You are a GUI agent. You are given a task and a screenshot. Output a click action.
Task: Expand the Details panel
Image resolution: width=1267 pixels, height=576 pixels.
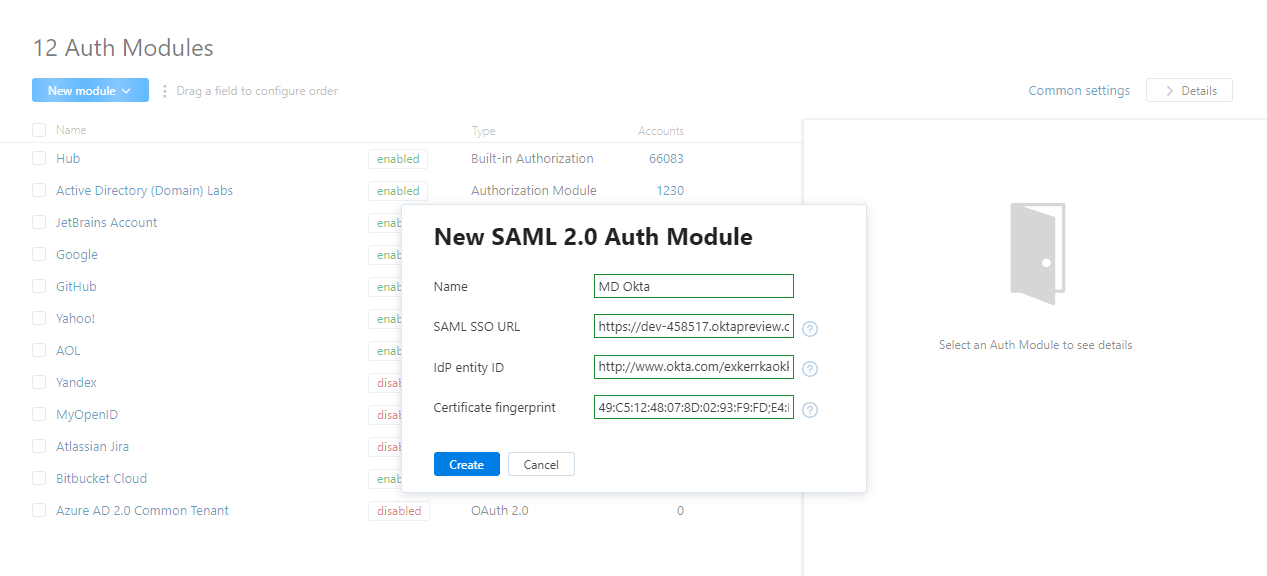(1189, 90)
